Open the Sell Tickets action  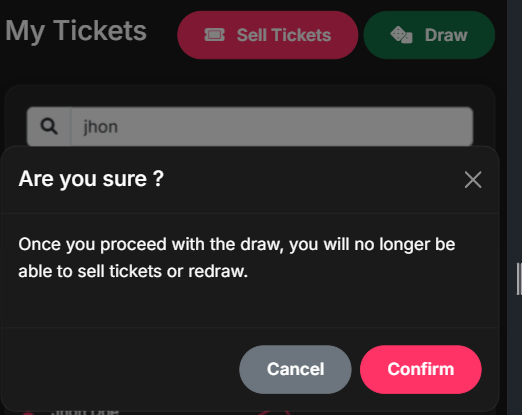pos(268,35)
